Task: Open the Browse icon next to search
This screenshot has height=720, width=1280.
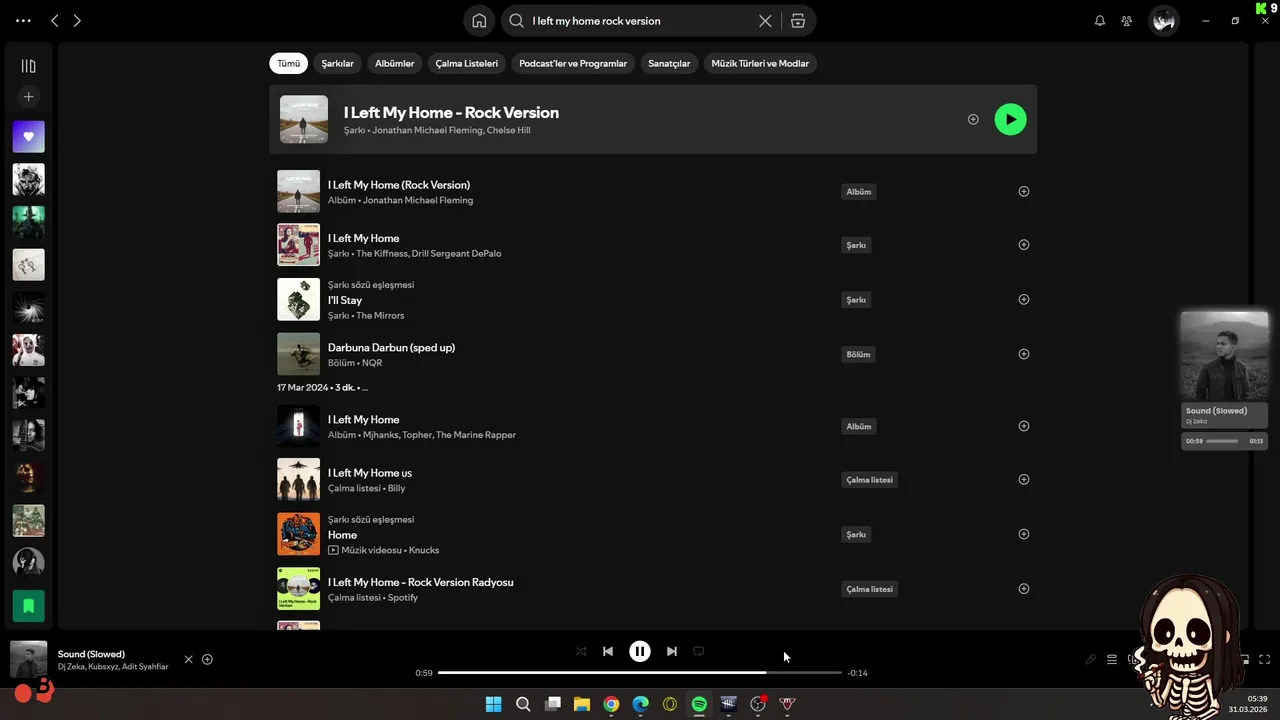Action: point(797,21)
